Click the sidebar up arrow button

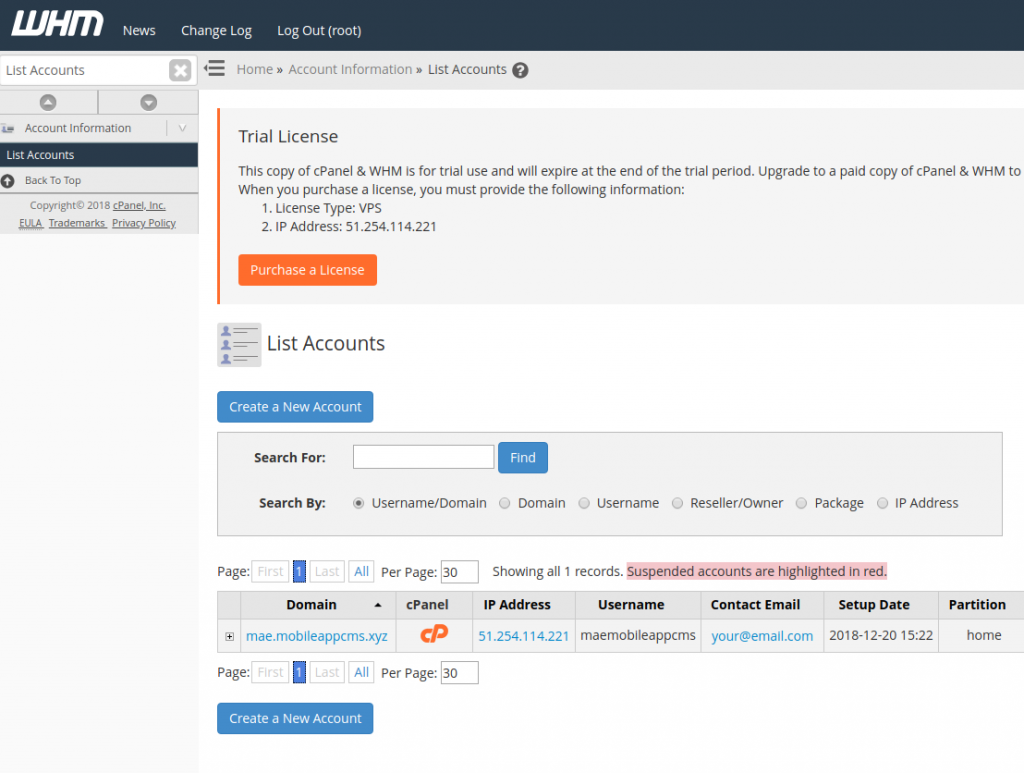48,102
